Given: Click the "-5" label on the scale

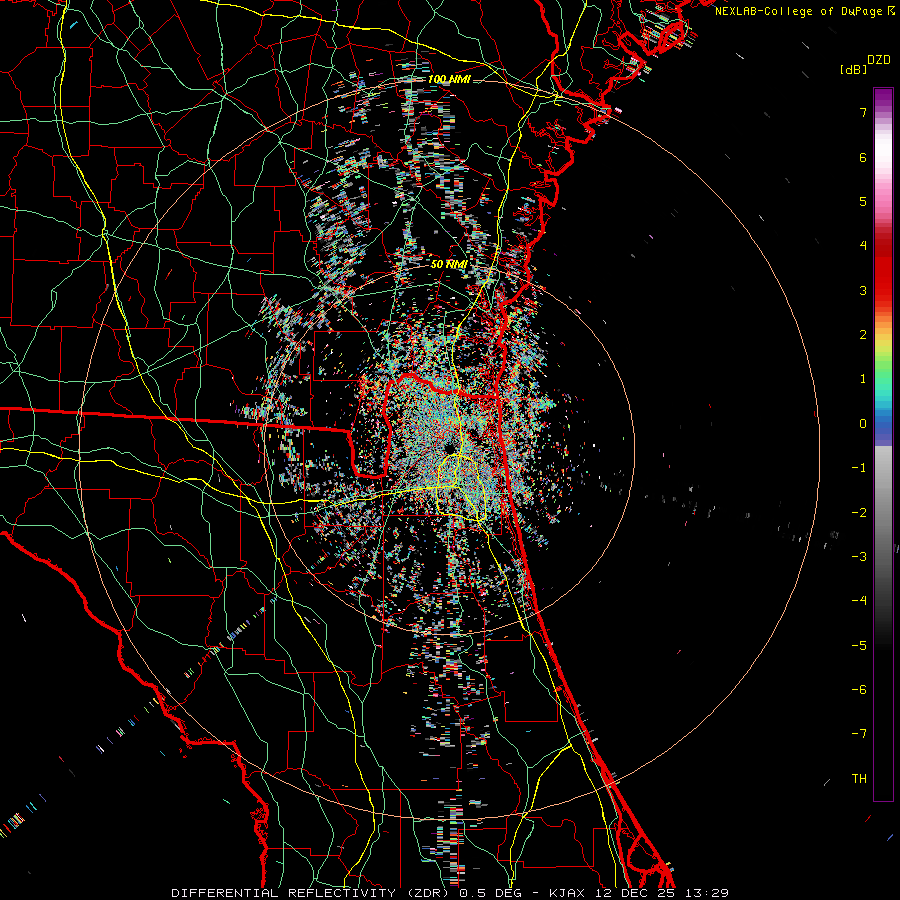Looking at the screenshot, I should pyautogui.click(x=859, y=646).
